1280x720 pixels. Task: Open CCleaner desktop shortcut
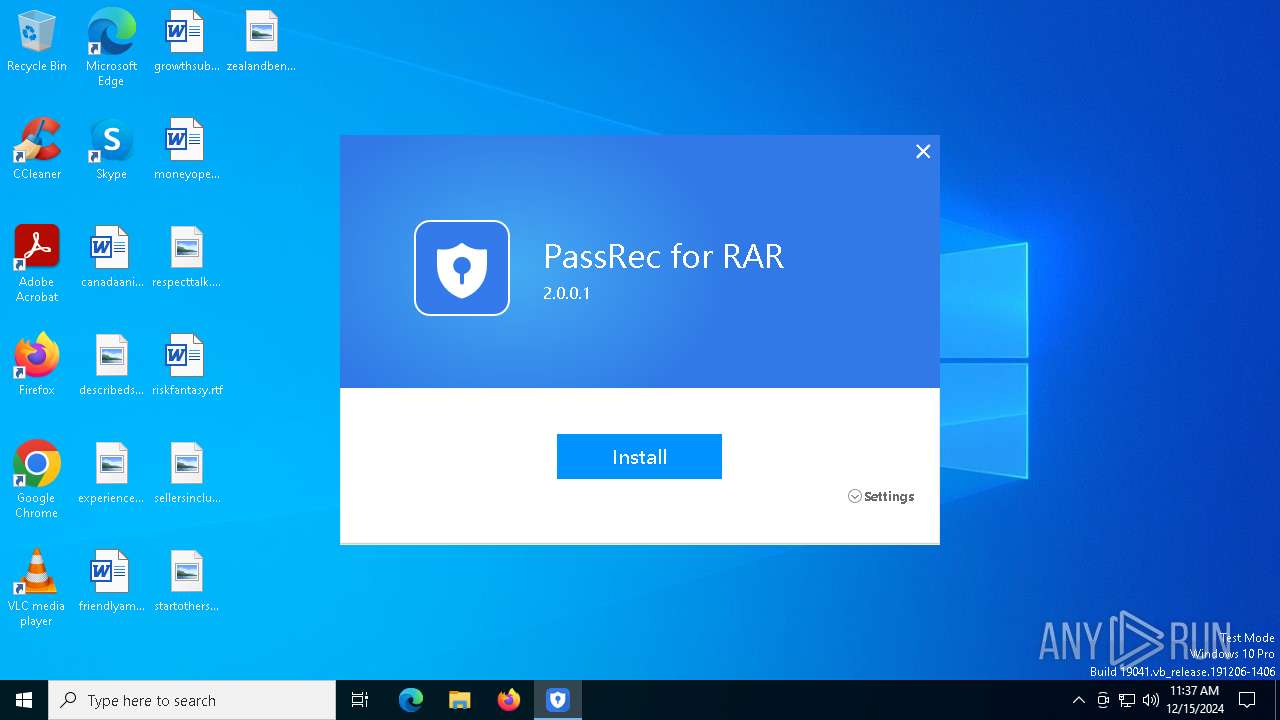[37, 150]
